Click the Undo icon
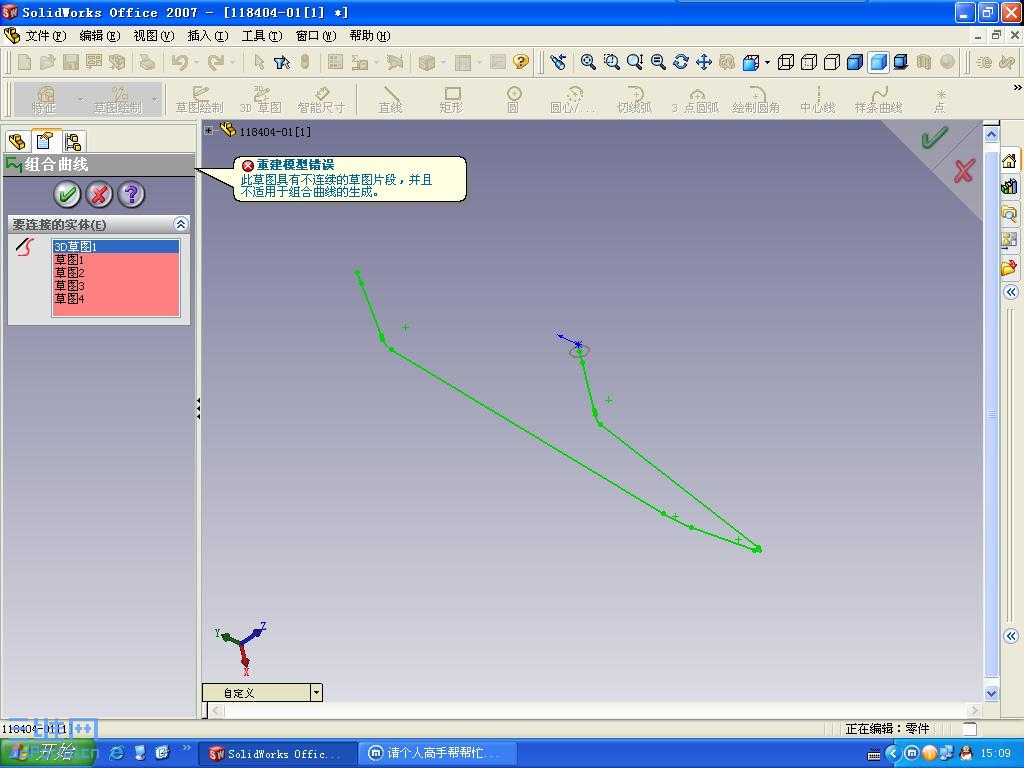Screen dimensions: 1024x768 (180, 62)
